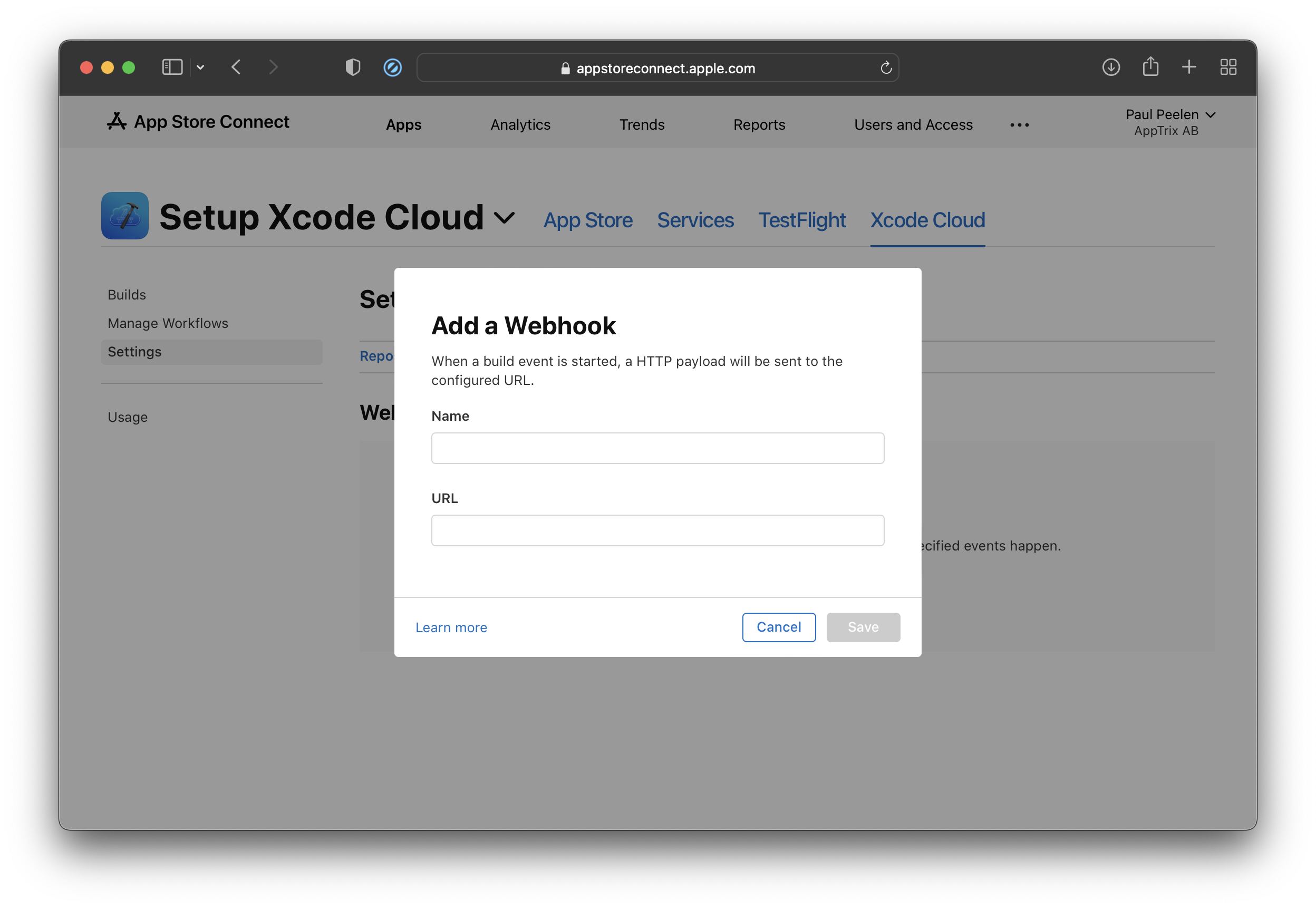Open Reports in the top navigation
1316x908 pixels.
pos(759,124)
